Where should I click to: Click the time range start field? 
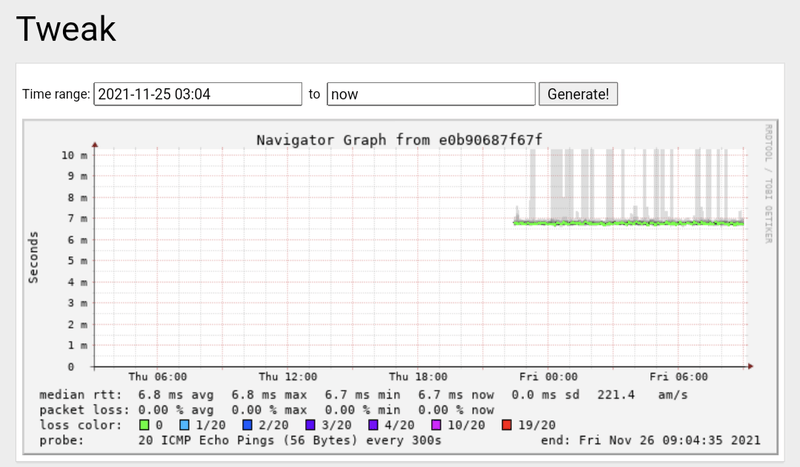tap(197, 94)
